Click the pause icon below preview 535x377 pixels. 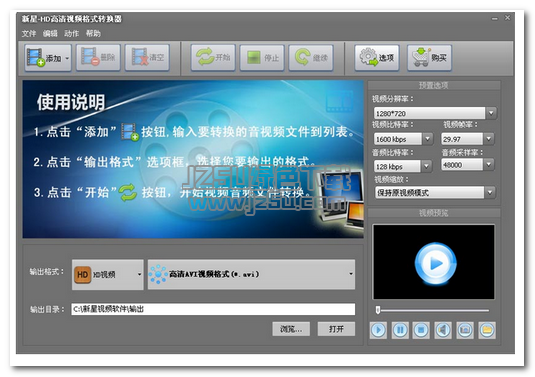pyautogui.click(x=400, y=330)
